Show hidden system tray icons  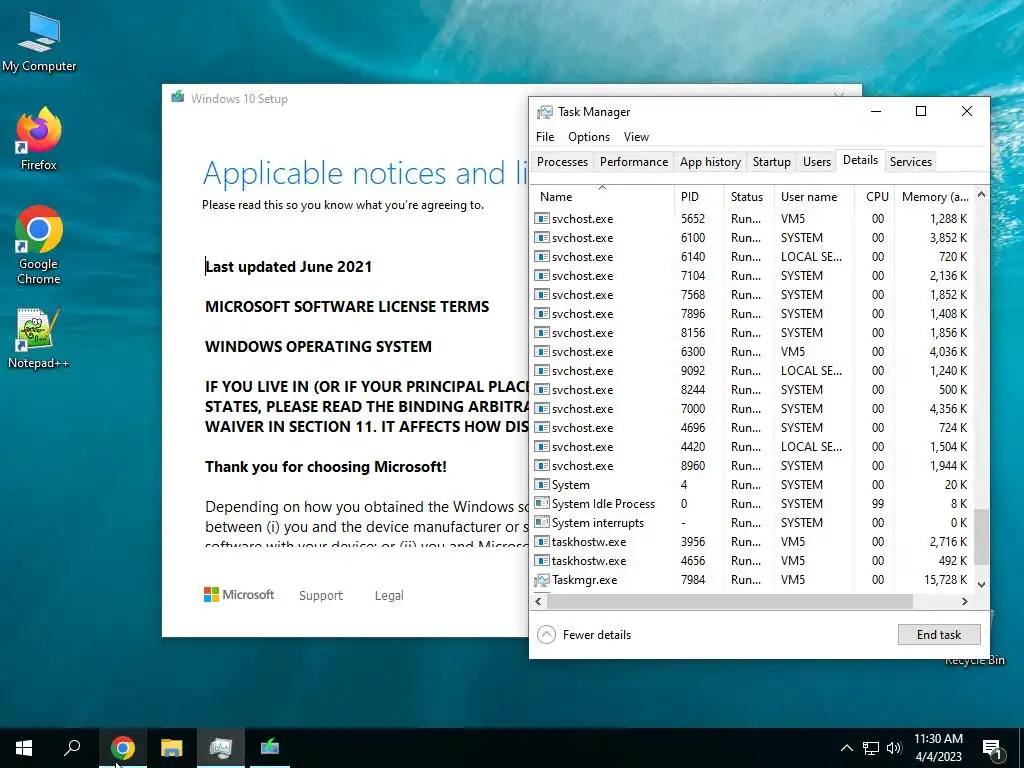tap(846, 748)
